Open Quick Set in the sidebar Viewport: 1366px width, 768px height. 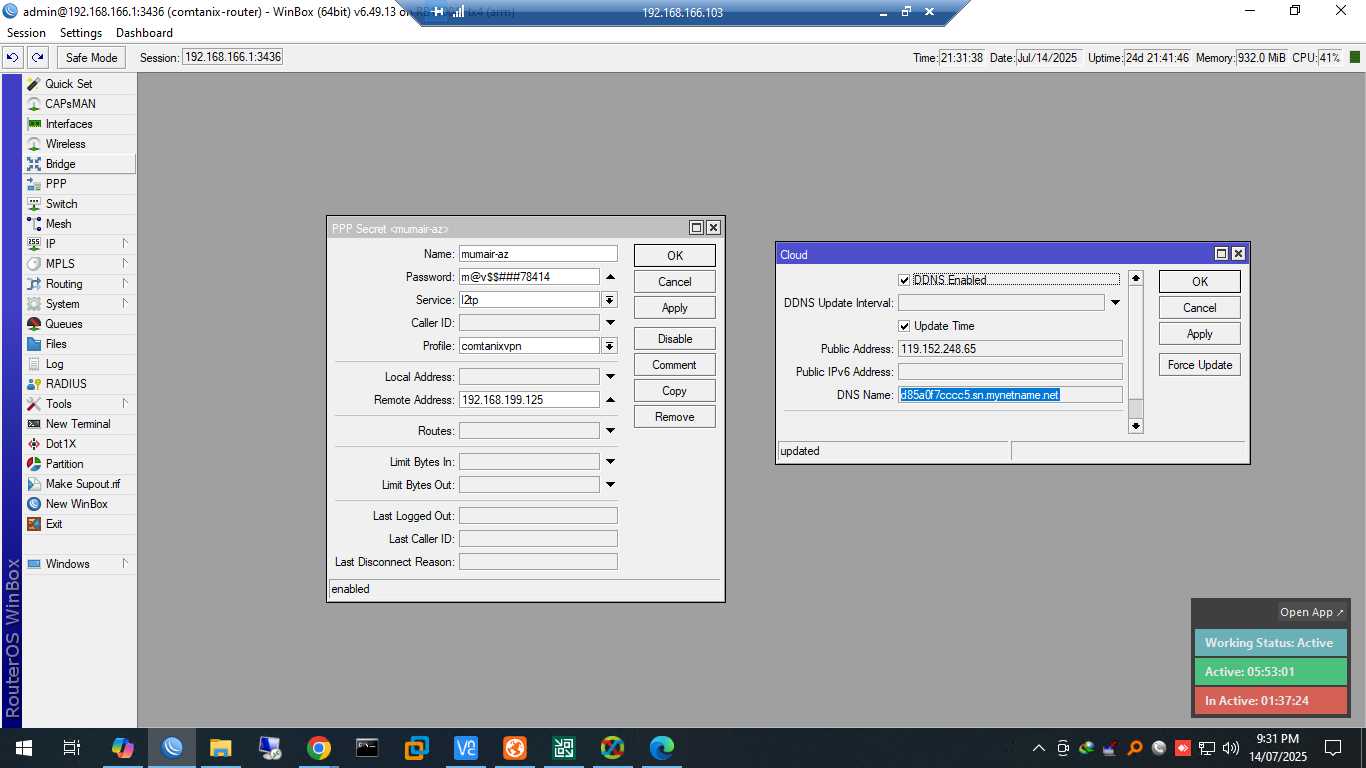tap(79, 84)
